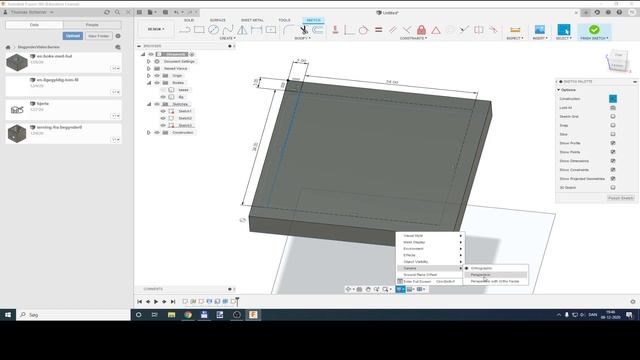This screenshot has width=640, height=360.
Task: Open the Constraints dropdown menu
Action: coord(413,38)
